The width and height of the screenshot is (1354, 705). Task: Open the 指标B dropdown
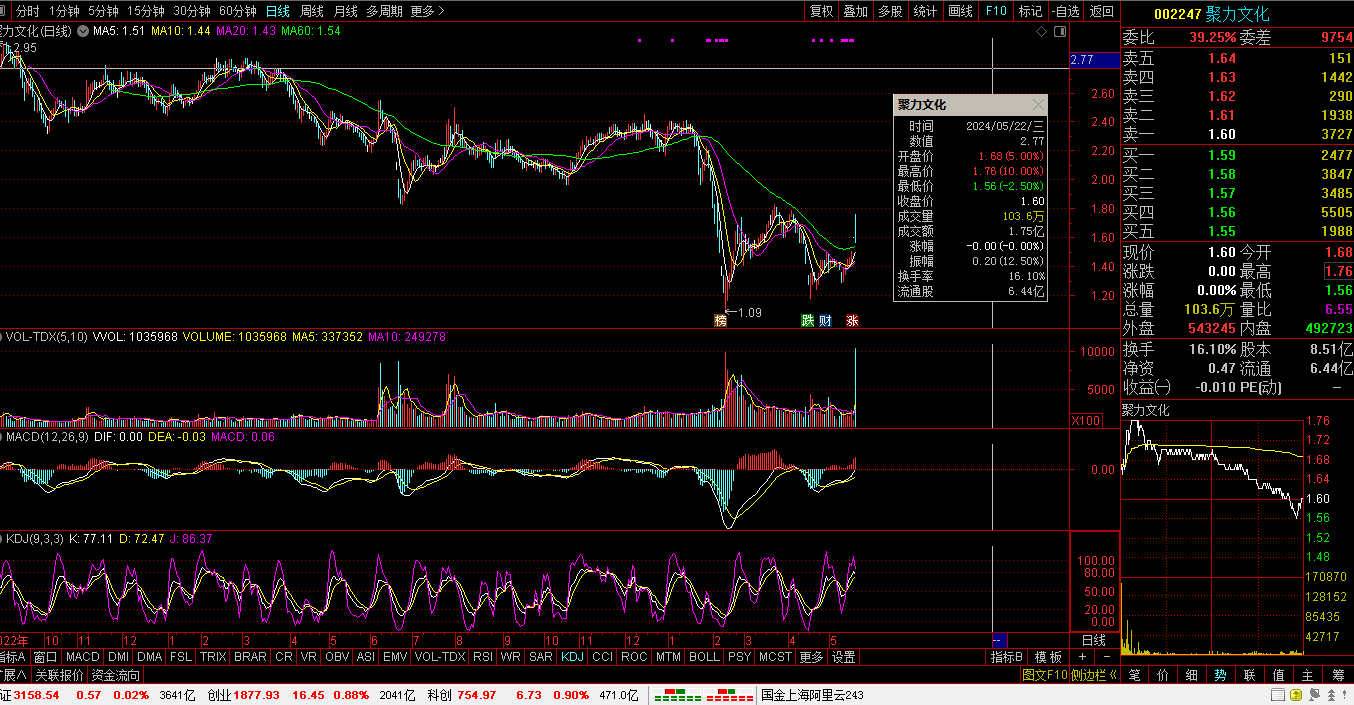1007,657
